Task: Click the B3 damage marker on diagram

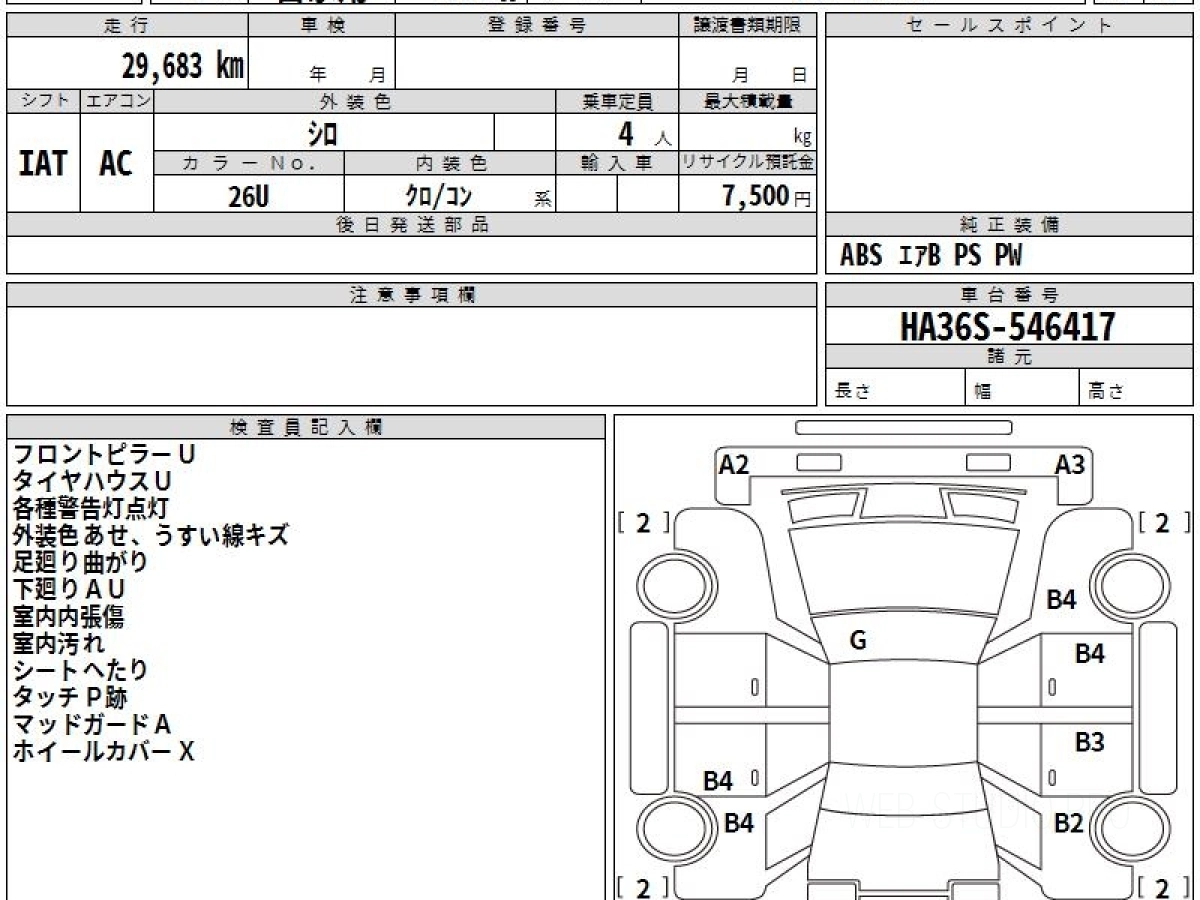Action: 1089,743
